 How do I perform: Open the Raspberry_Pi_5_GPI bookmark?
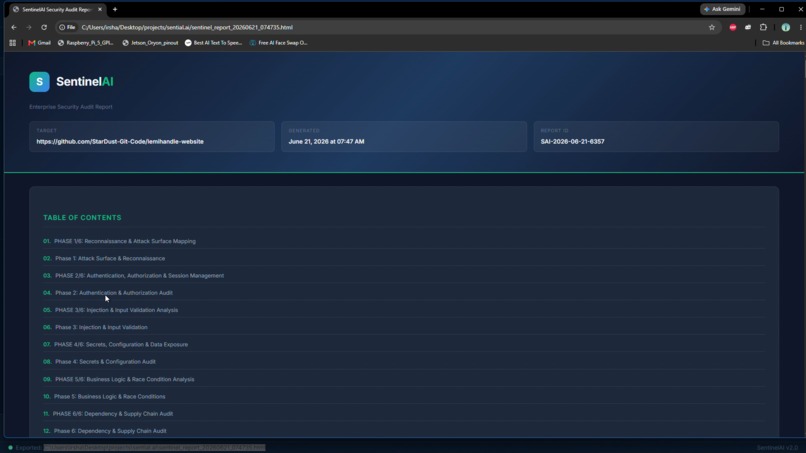[86, 43]
